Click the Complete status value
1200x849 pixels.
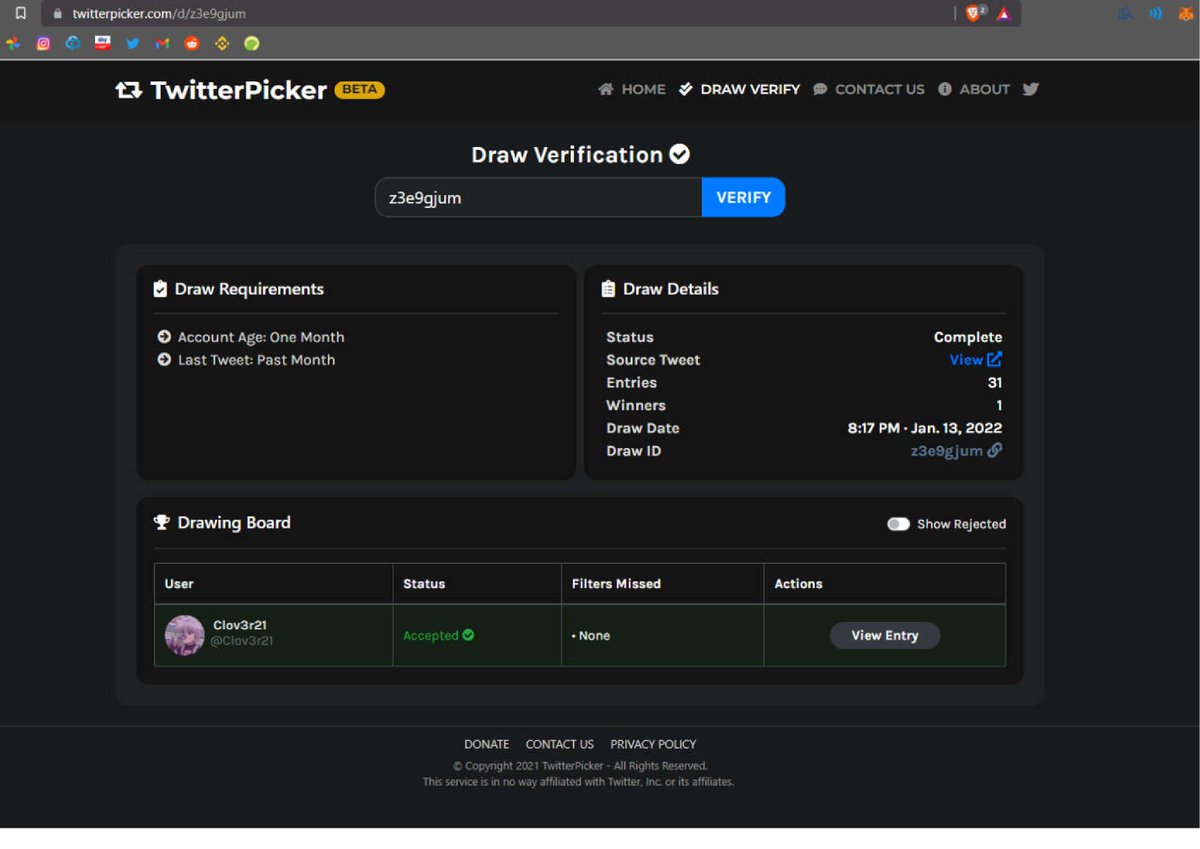968,337
